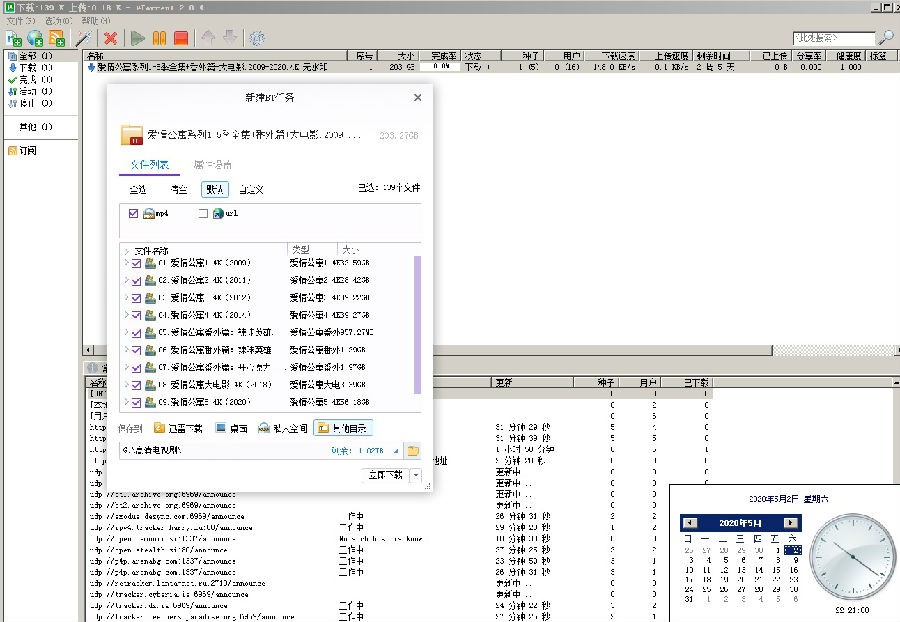Click the 2020年5月 calendar month header
This screenshot has height=622, width=900.
740,523
